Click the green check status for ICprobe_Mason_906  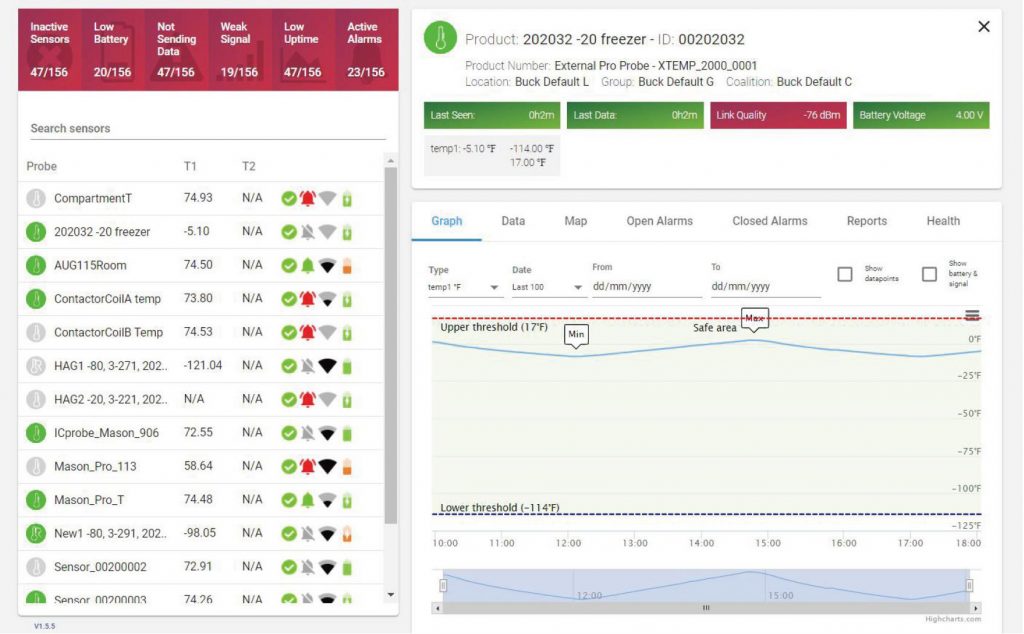click(x=289, y=433)
